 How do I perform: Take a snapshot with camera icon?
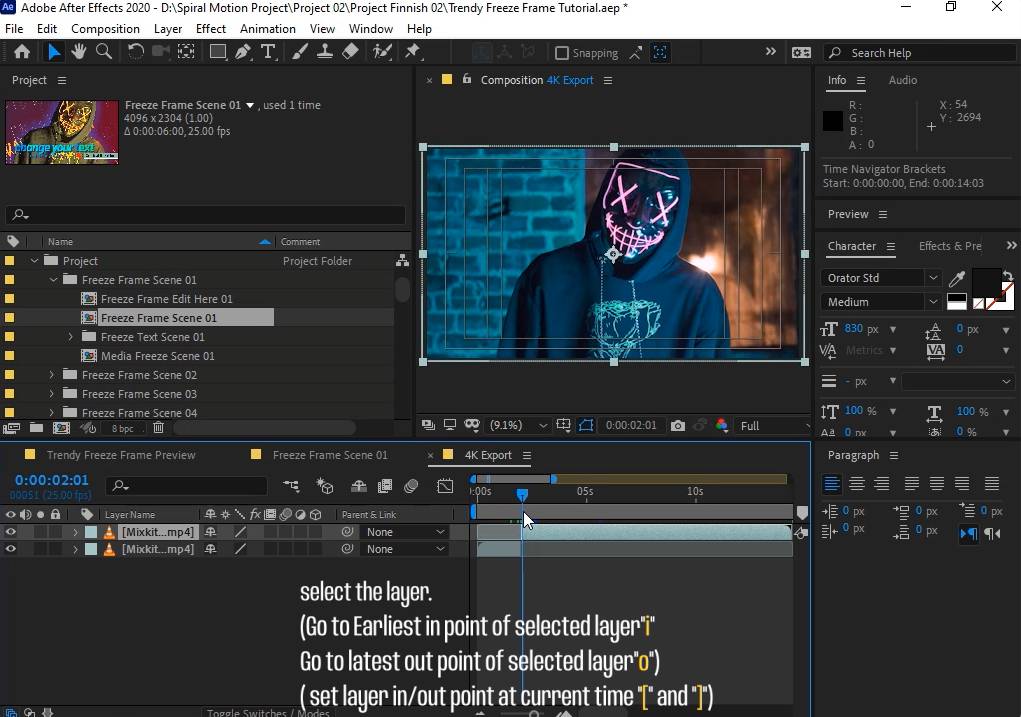678,425
